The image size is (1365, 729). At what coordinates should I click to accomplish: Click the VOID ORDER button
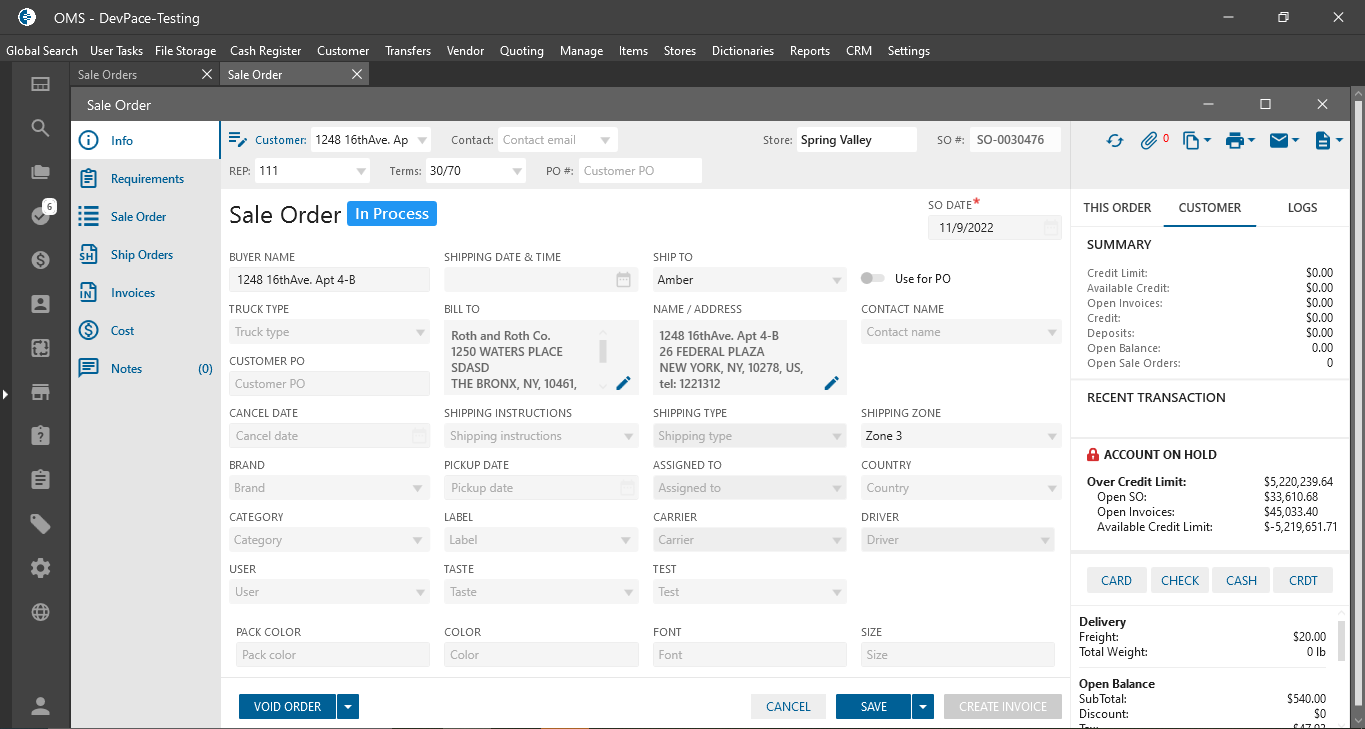(x=288, y=707)
